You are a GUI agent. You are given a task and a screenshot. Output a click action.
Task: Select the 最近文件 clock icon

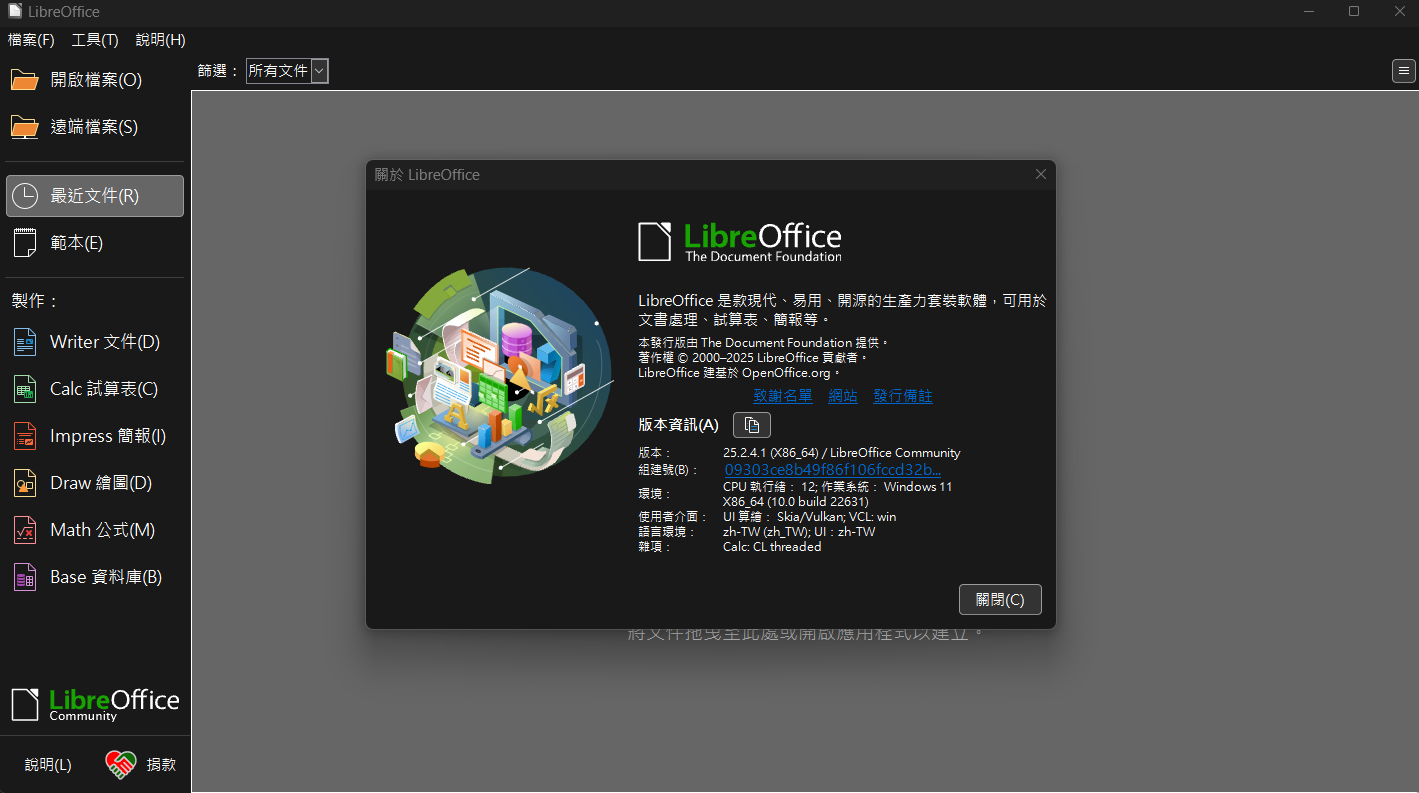coord(25,196)
